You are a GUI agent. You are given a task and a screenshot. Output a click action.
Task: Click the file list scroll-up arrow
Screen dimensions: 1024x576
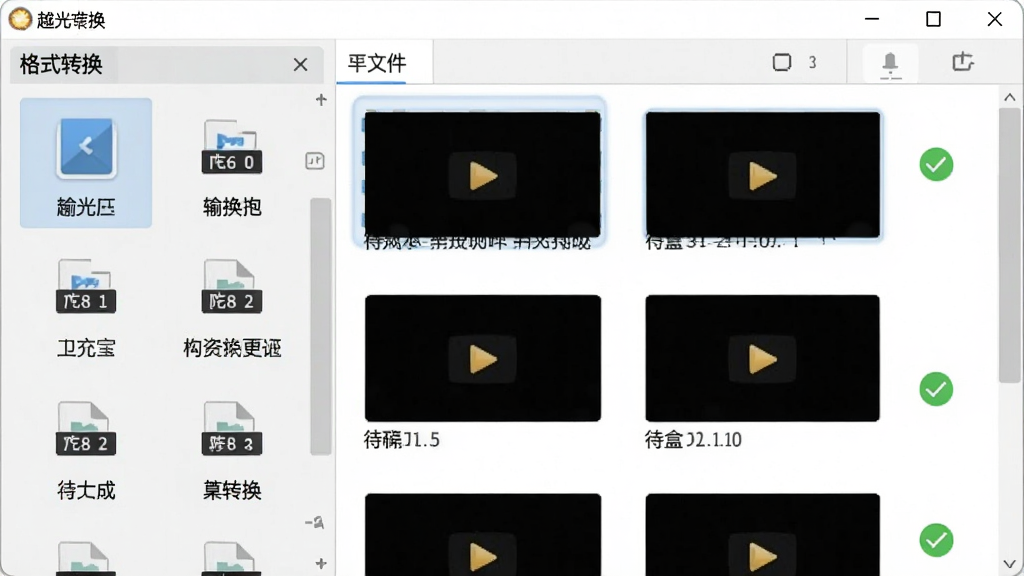(x=1010, y=98)
